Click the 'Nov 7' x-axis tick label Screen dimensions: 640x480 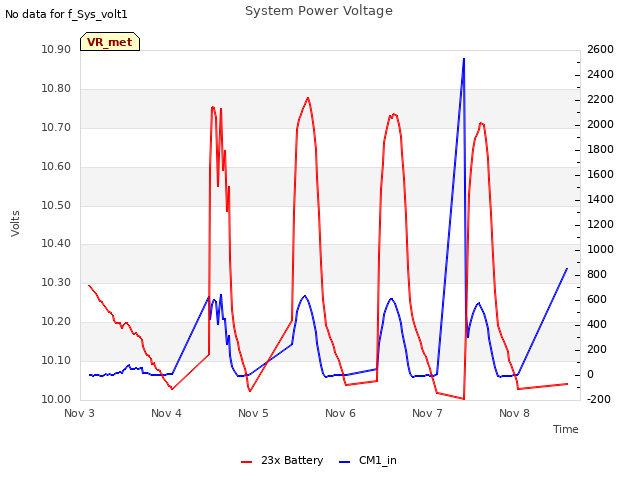[427, 413]
